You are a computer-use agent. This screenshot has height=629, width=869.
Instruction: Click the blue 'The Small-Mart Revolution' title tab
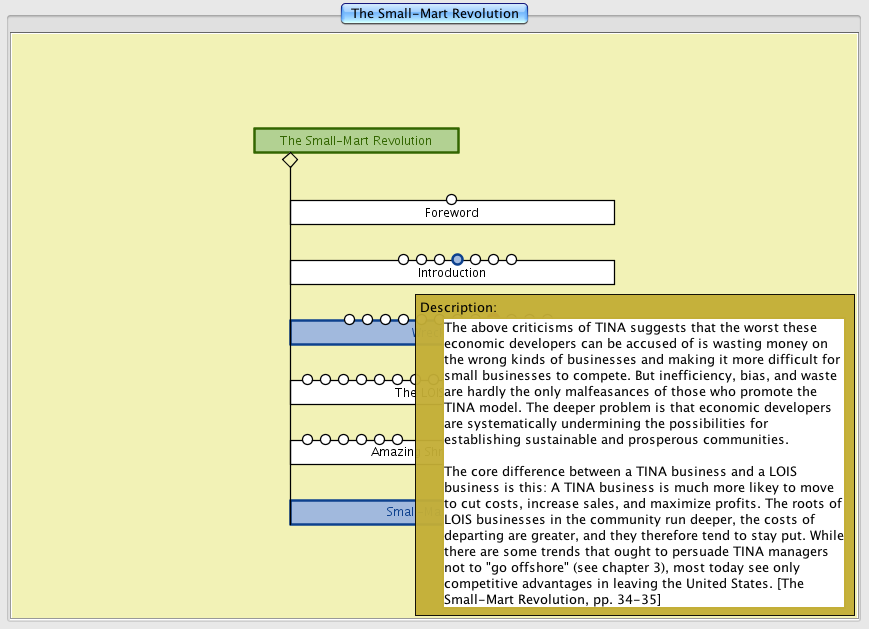pyautogui.click(x=434, y=14)
